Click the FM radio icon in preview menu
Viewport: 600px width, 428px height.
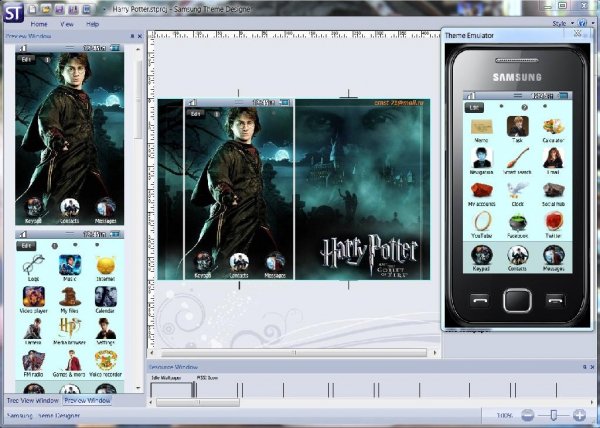point(34,360)
